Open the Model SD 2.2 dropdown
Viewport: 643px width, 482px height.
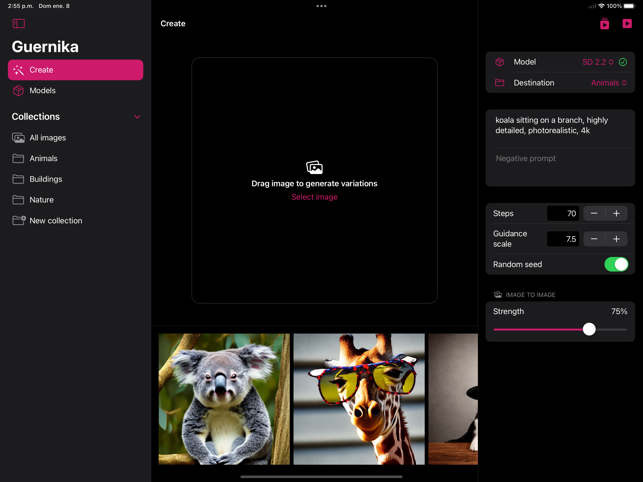(598, 62)
